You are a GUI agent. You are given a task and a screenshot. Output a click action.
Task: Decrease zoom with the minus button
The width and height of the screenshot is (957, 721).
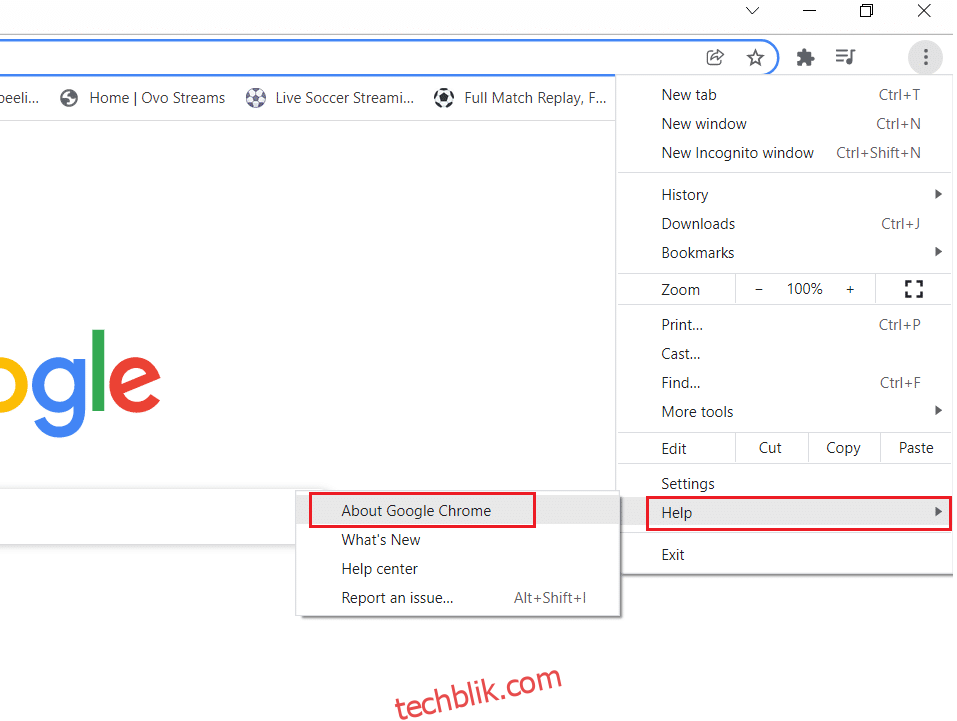759,289
